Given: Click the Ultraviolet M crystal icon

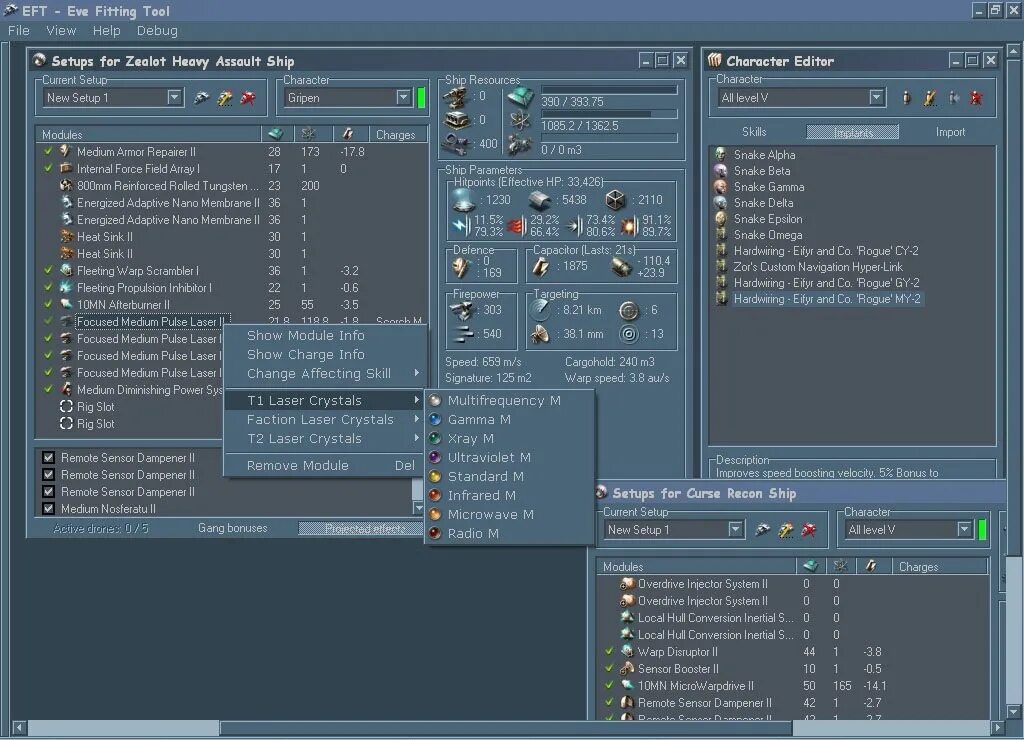Looking at the screenshot, I should coord(435,457).
